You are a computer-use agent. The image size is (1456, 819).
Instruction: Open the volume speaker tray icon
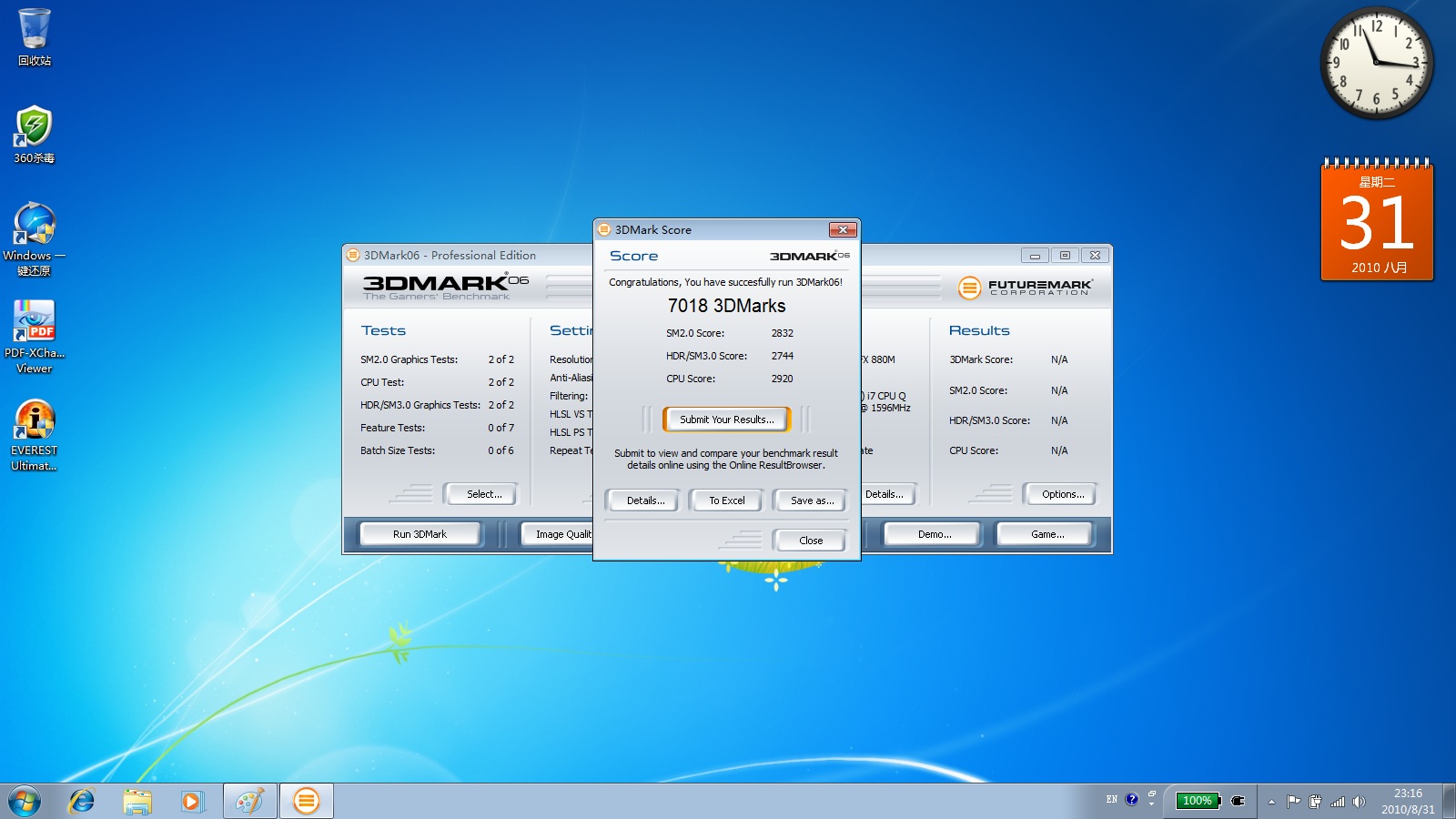click(1359, 801)
